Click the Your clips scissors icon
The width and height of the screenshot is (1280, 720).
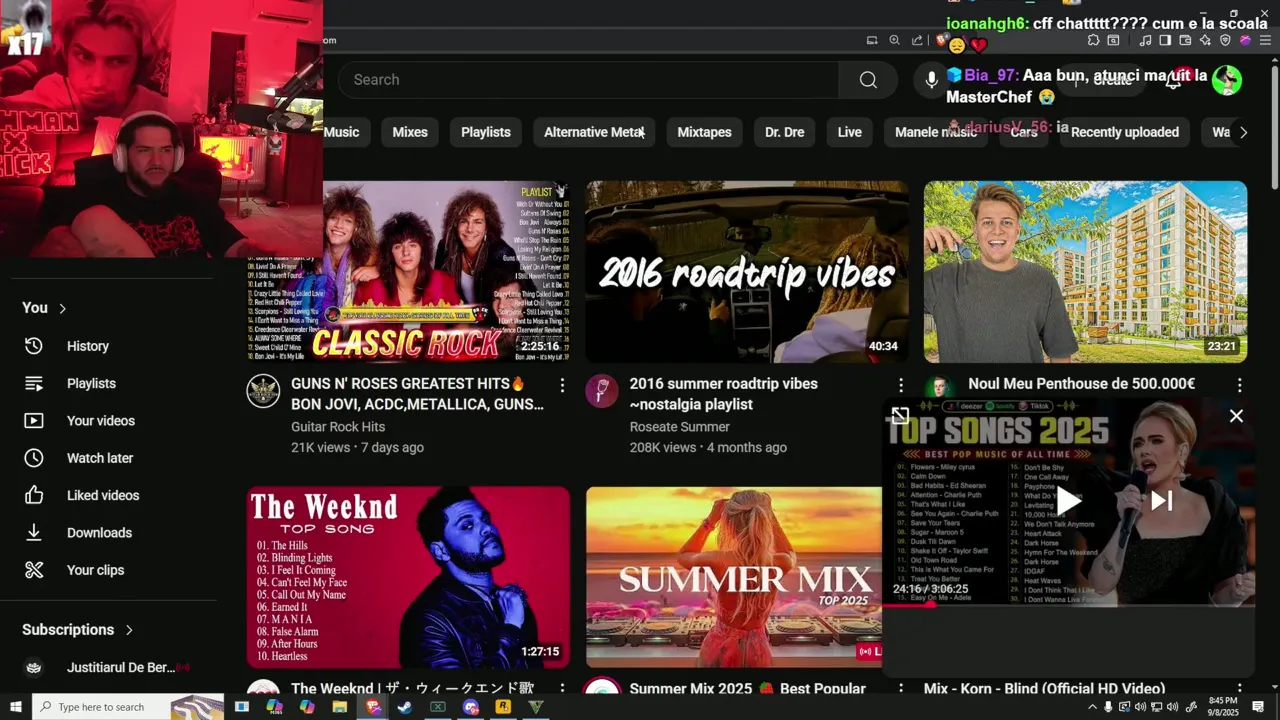pos(34,570)
